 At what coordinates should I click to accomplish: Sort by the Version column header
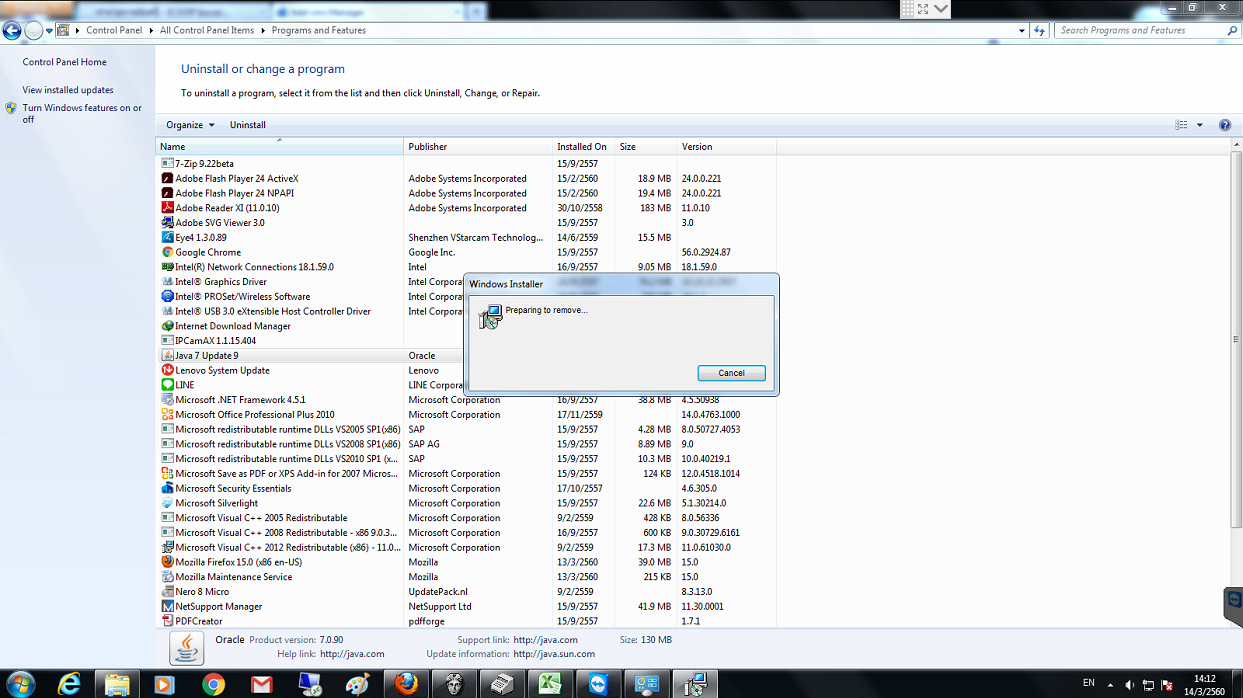coord(727,146)
